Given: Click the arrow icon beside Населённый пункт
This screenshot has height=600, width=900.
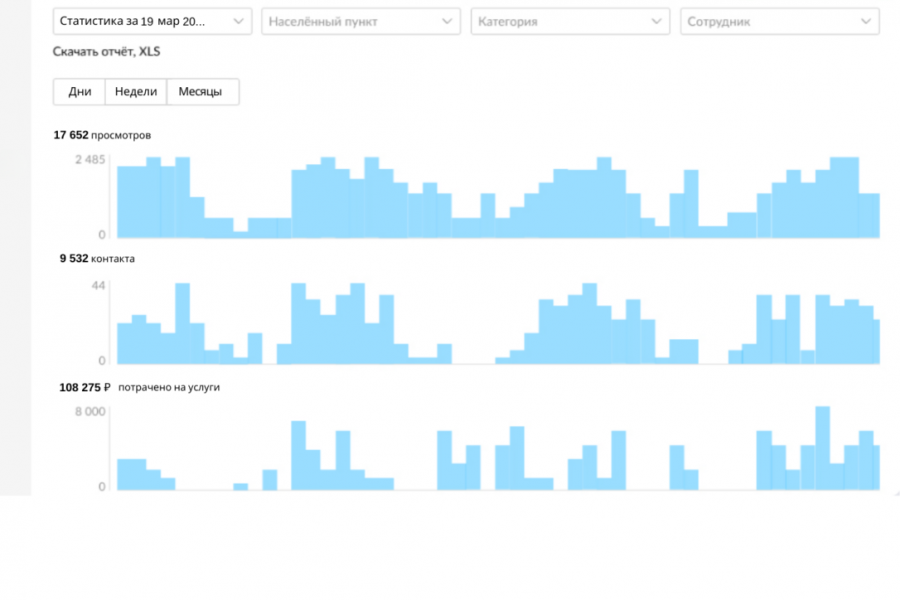Looking at the screenshot, I should (x=448, y=21).
